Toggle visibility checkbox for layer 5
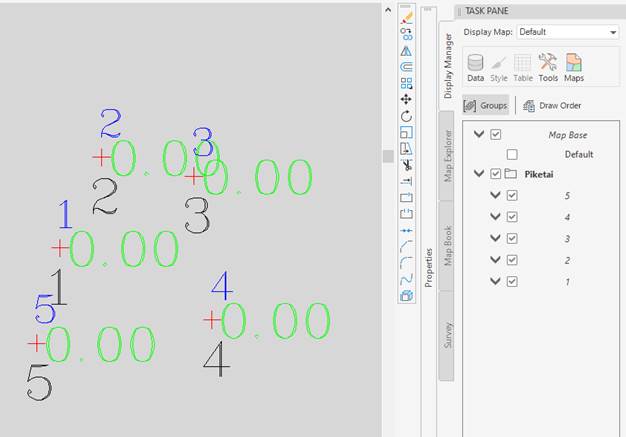Viewport: 626px width, 437px height. coord(512,196)
